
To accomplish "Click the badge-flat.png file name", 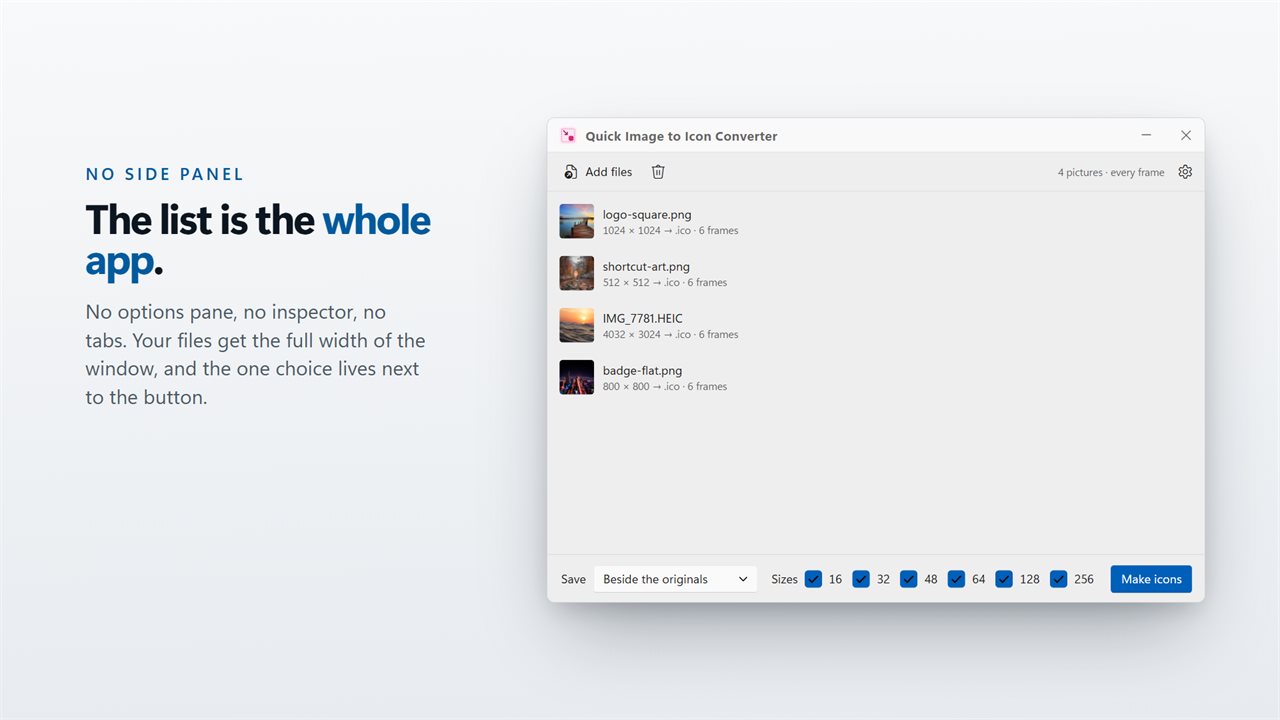I will pyautogui.click(x=642, y=370).
